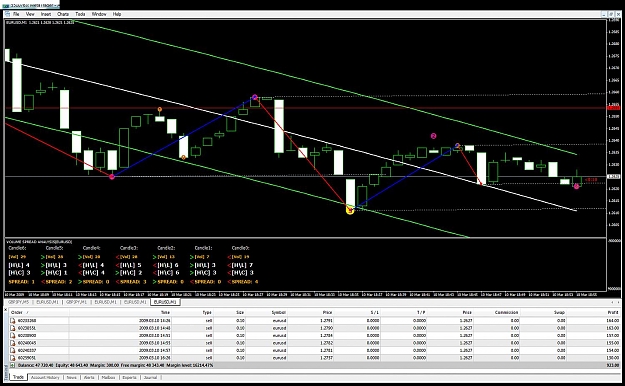
Task: Sort orders by the Order column header
Action: pos(39,312)
